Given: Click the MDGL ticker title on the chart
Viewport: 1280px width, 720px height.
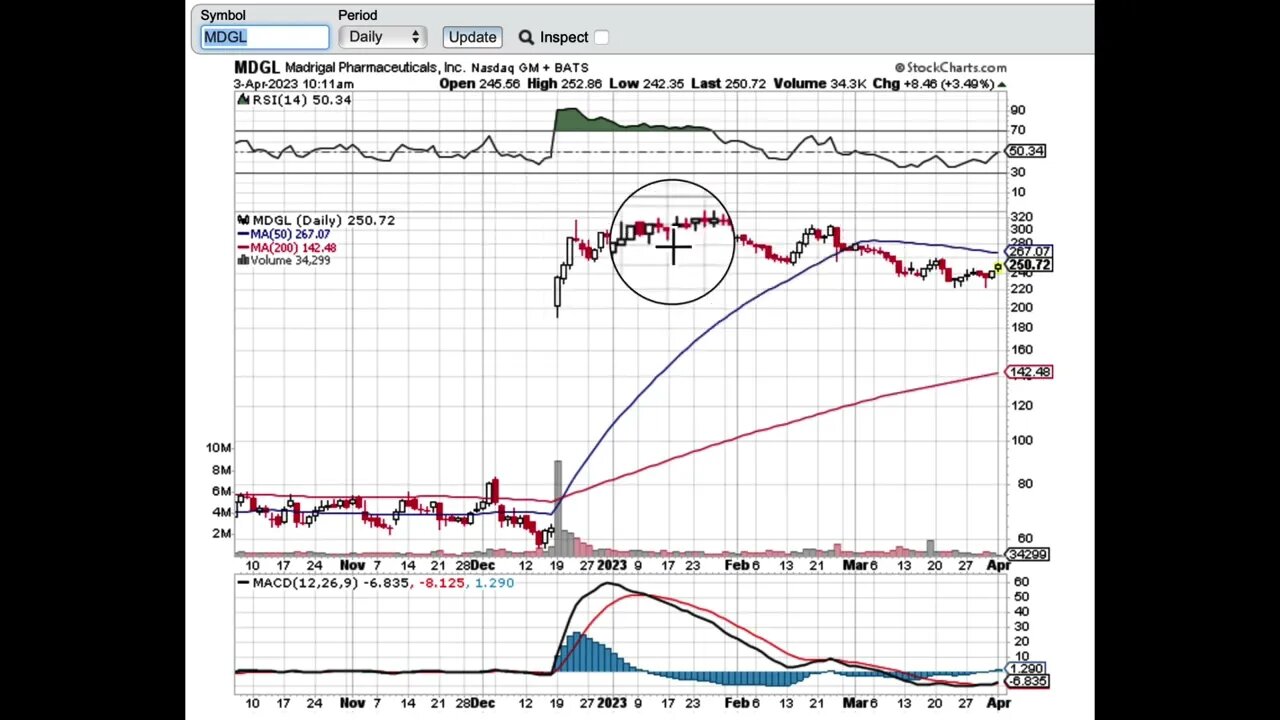Looking at the screenshot, I should [256, 67].
